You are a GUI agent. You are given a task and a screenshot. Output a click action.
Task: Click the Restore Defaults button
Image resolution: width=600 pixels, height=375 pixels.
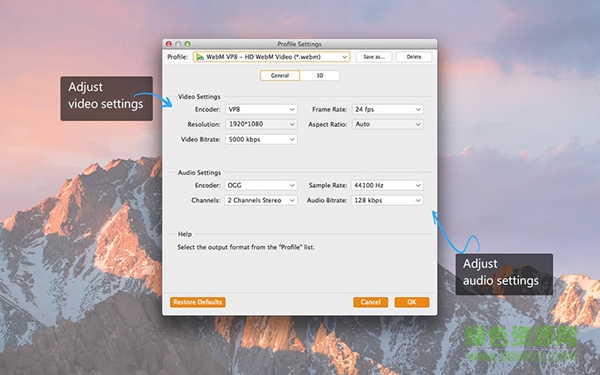pyautogui.click(x=197, y=302)
